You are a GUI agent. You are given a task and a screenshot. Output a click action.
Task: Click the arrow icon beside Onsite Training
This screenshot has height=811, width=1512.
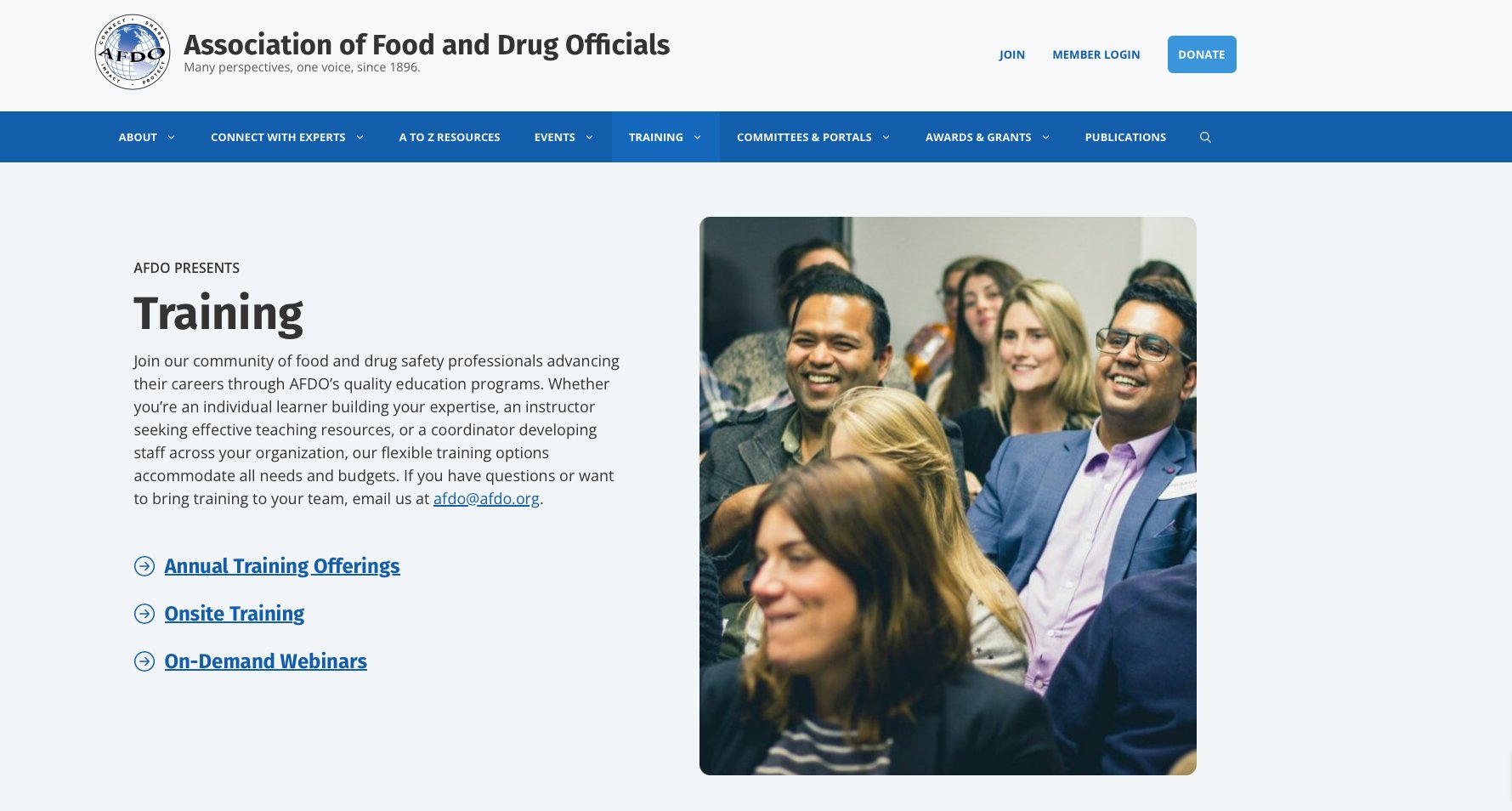[x=144, y=614]
